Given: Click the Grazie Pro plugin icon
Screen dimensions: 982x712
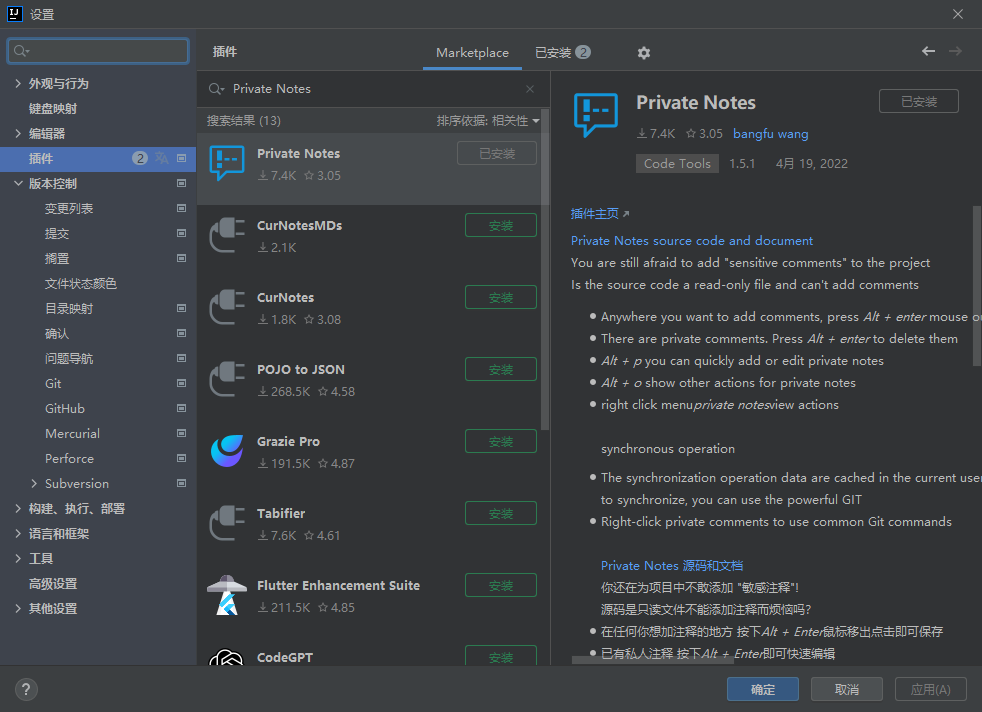Looking at the screenshot, I should (227, 451).
